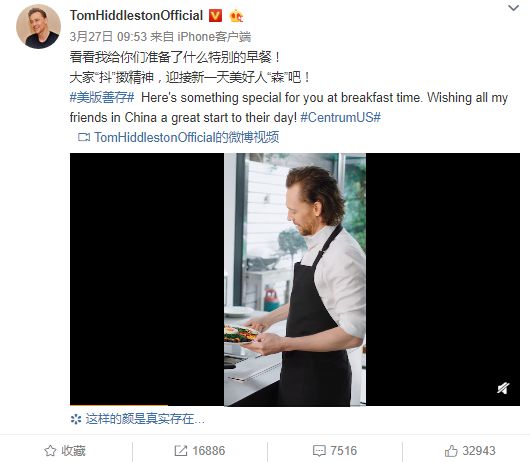The height and width of the screenshot is (462, 530).
Task: Unmute the video with the speaker icon
Action: tap(503, 388)
